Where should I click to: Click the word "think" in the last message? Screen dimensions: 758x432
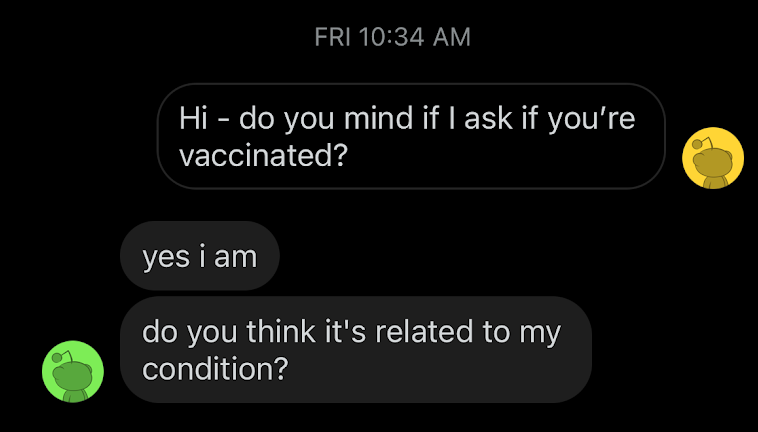coord(281,331)
